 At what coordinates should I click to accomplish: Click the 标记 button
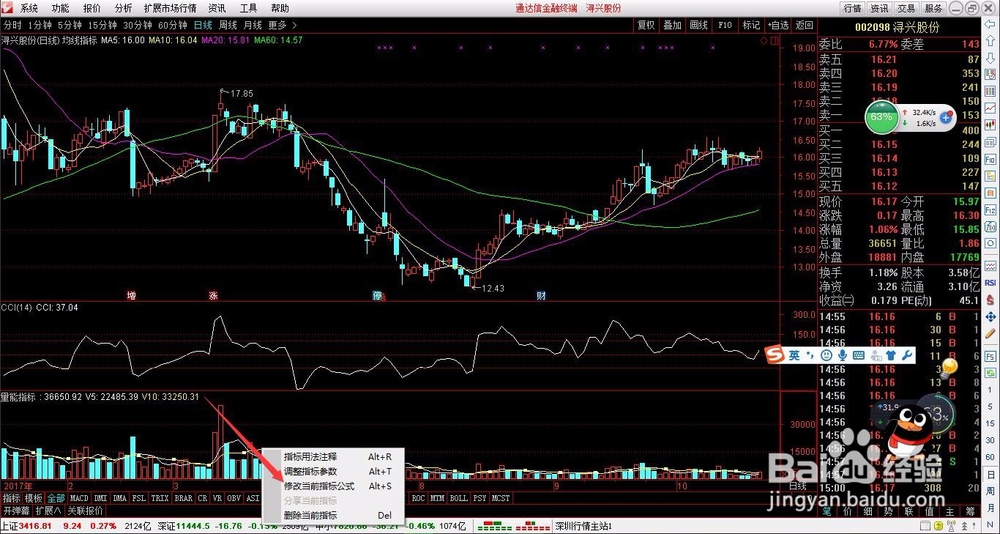(x=751, y=26)
